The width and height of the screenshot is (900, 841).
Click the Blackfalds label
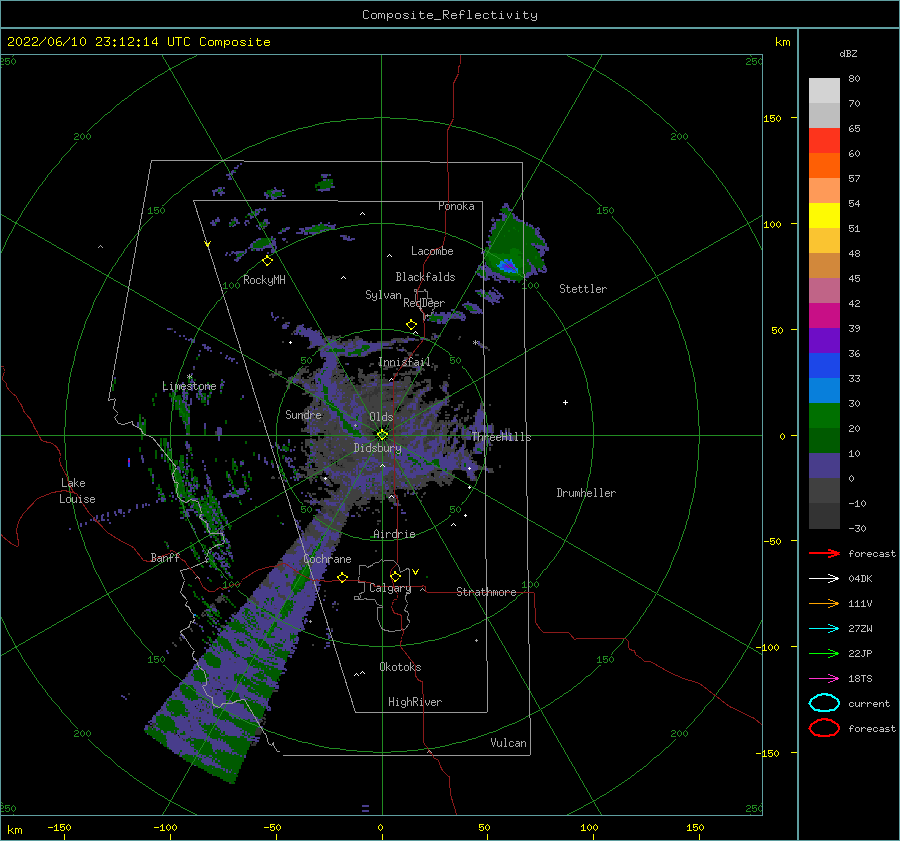tap(425, 277)
